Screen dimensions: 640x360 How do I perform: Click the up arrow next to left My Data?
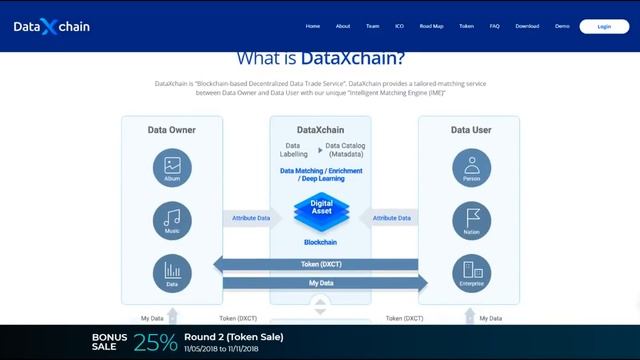(x=173, y=316)
